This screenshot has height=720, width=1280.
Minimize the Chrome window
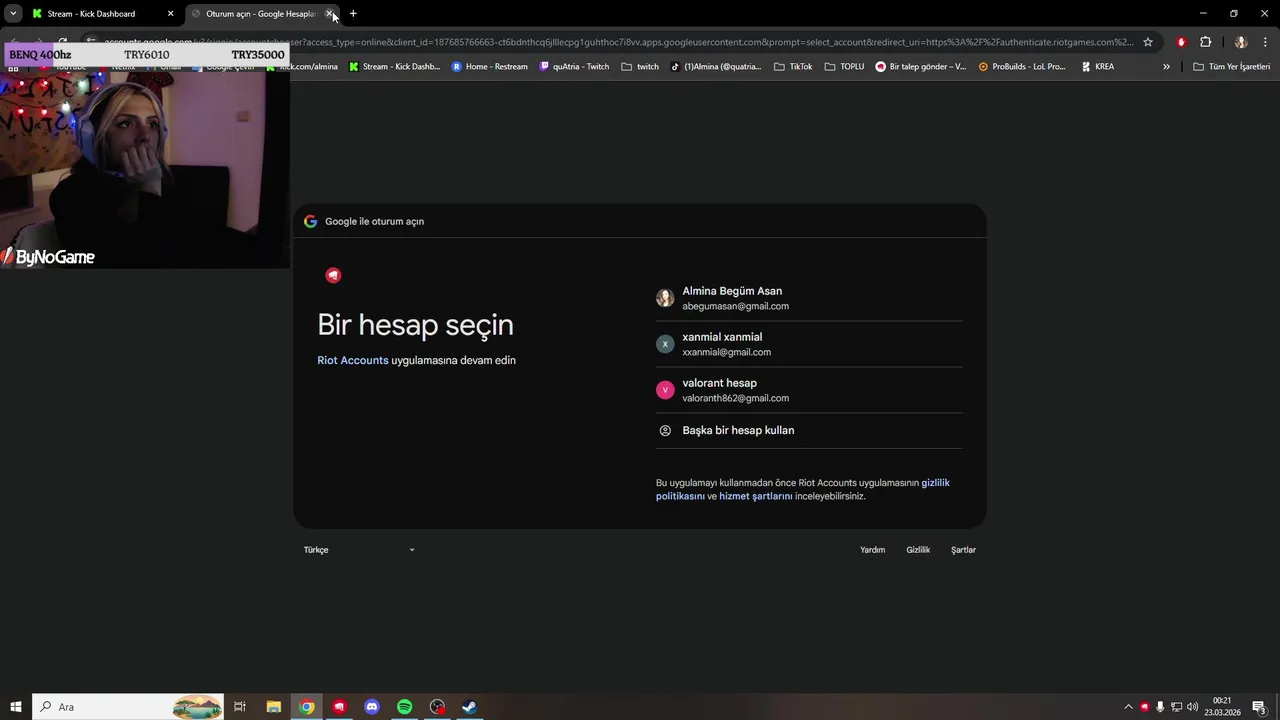[x=1203, y=14]
